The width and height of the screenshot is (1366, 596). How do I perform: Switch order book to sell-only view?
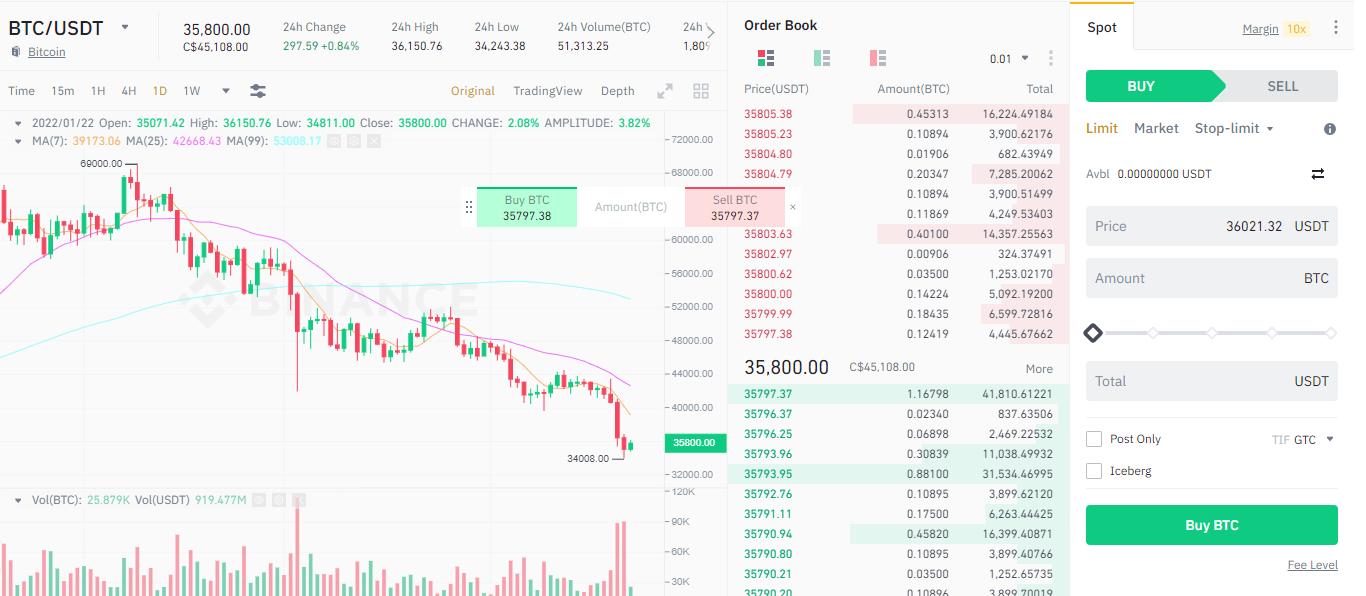tap(878, 58)
